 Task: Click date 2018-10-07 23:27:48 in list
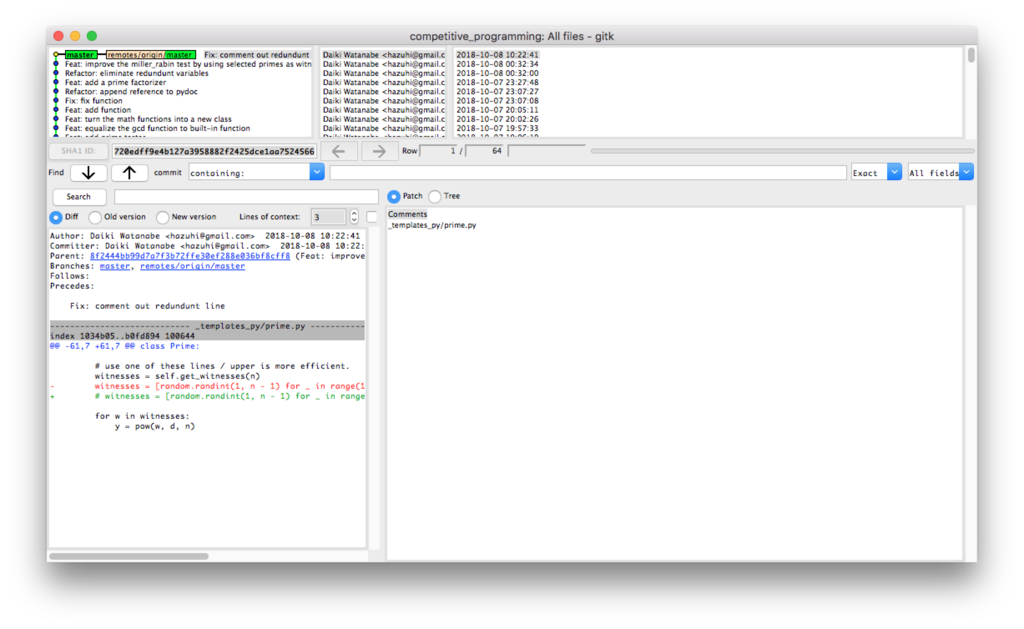498,82
